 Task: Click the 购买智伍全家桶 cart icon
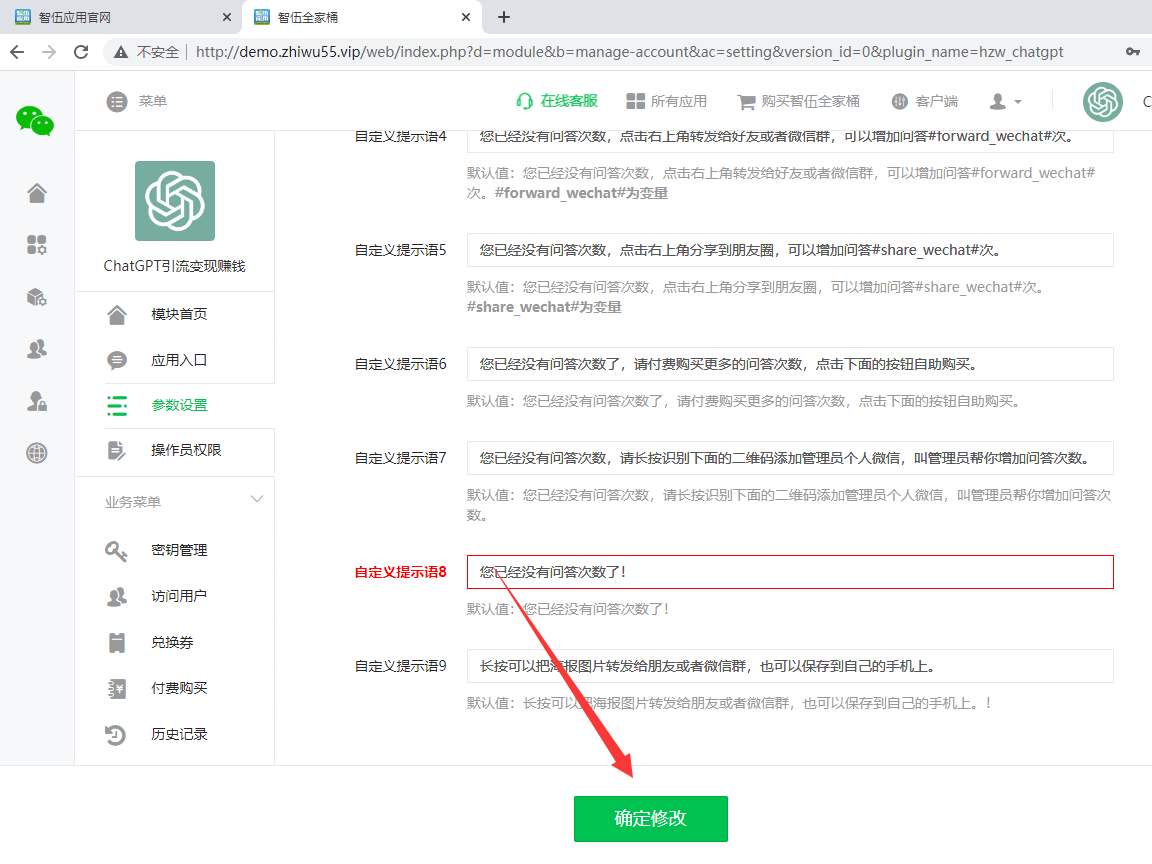(746, 101)
